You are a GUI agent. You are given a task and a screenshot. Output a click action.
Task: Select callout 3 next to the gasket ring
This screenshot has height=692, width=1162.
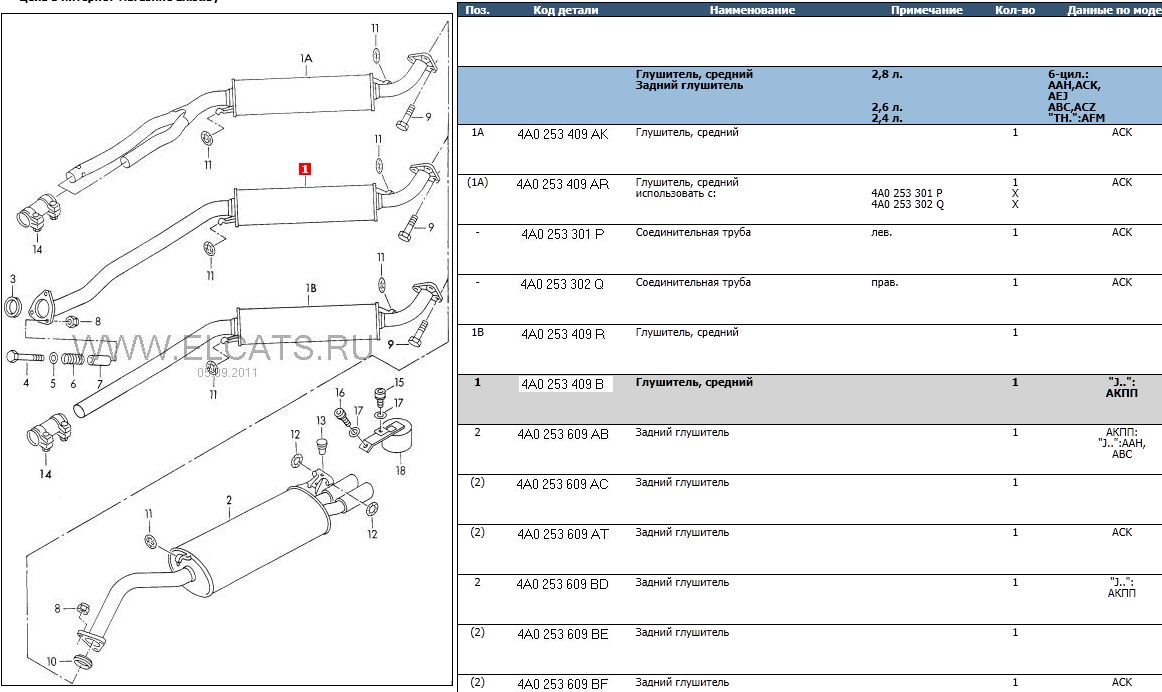coord(13,279)
